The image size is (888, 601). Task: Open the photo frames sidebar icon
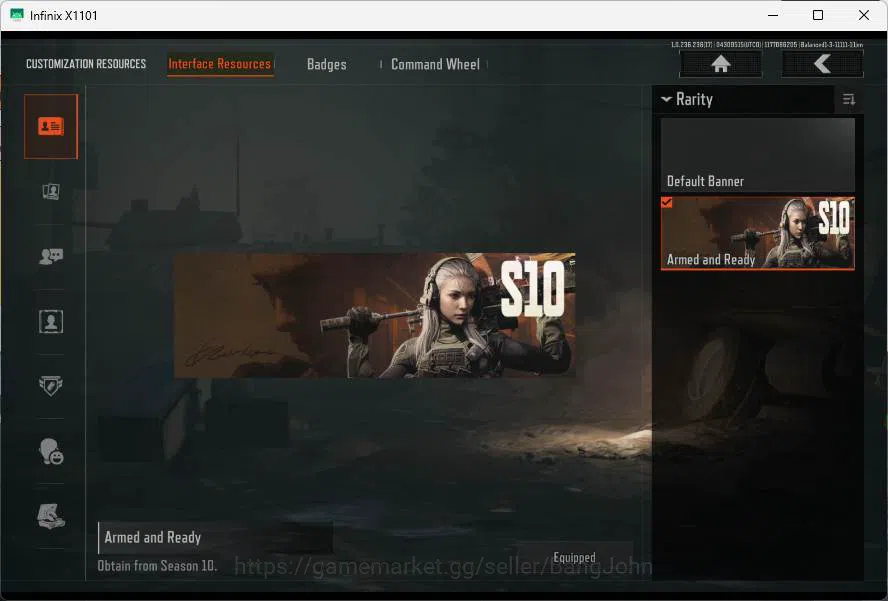(x=51, y=191)
